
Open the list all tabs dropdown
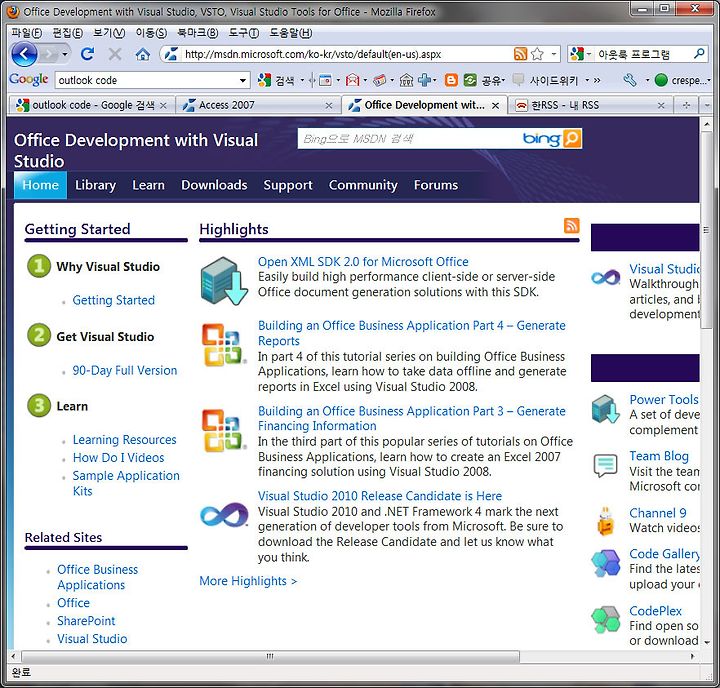coord(706,105)
